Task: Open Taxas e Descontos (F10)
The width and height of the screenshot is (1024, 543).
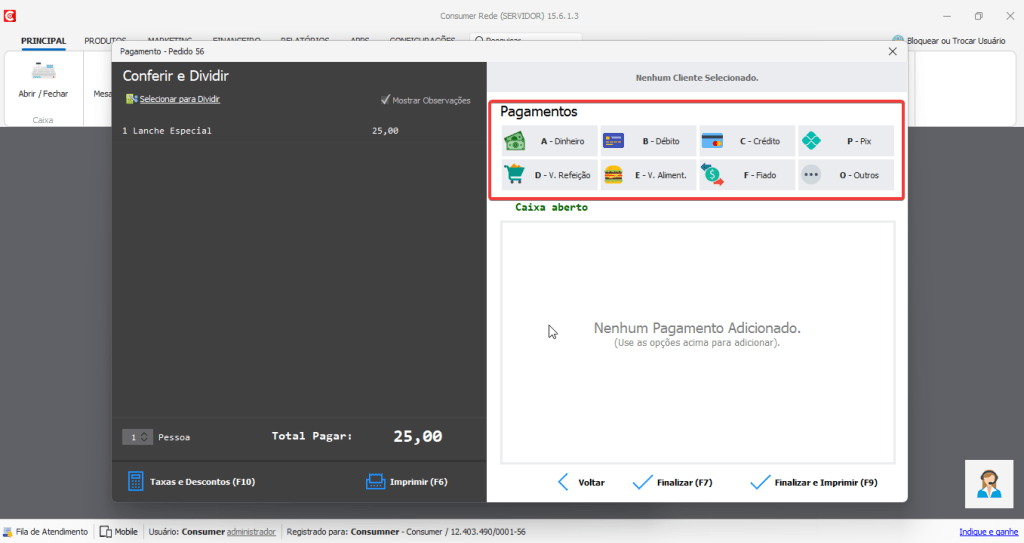Action: 191,481
